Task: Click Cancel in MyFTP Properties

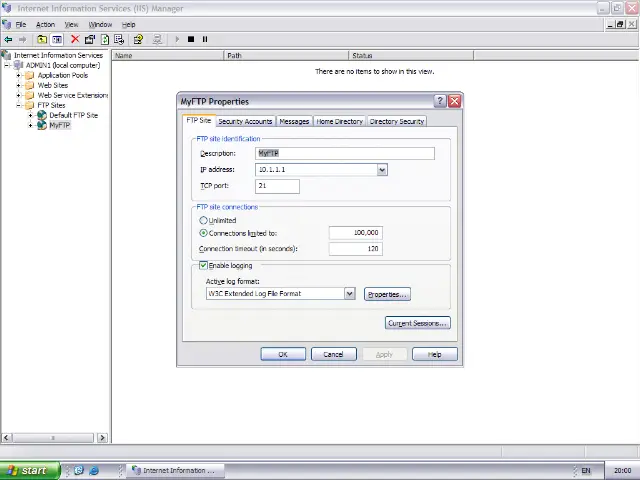Action: (x=333, y=354)
